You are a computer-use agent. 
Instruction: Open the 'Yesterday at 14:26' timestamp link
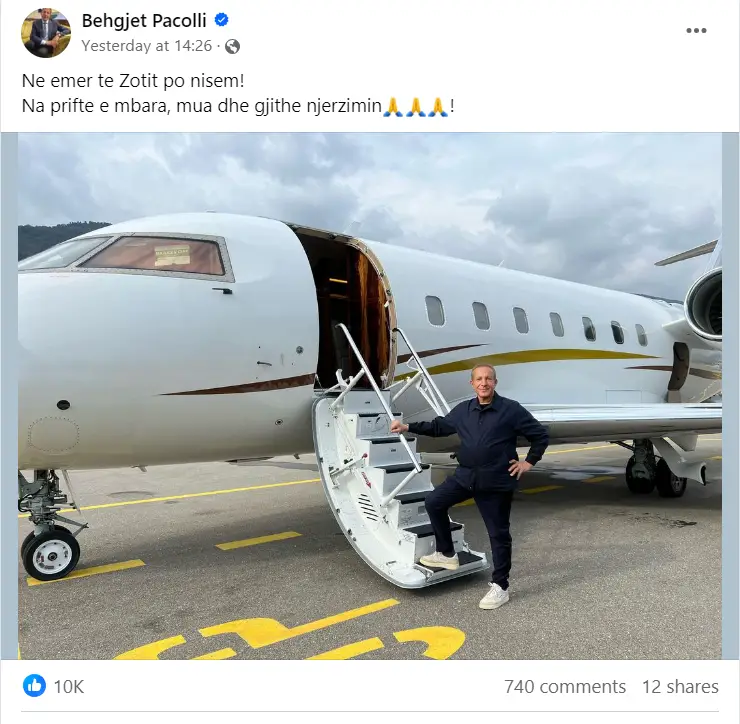[147, 46]
